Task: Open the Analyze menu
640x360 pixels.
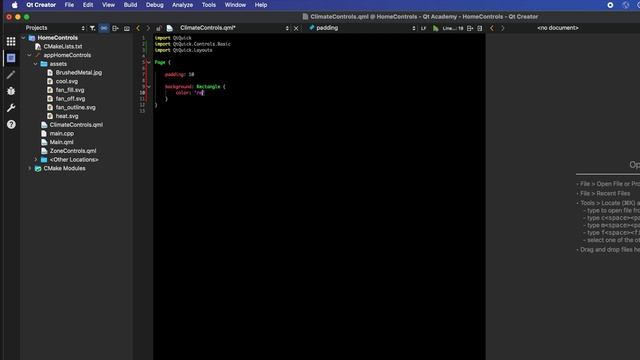Action: (x=182, y=5)
